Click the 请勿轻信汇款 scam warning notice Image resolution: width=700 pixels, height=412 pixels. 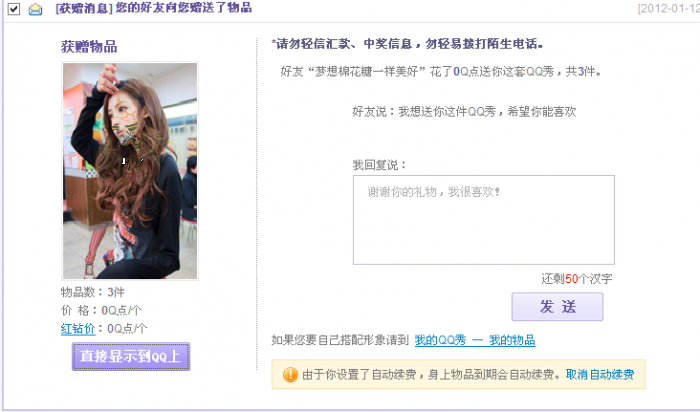(x=407, y=44)
